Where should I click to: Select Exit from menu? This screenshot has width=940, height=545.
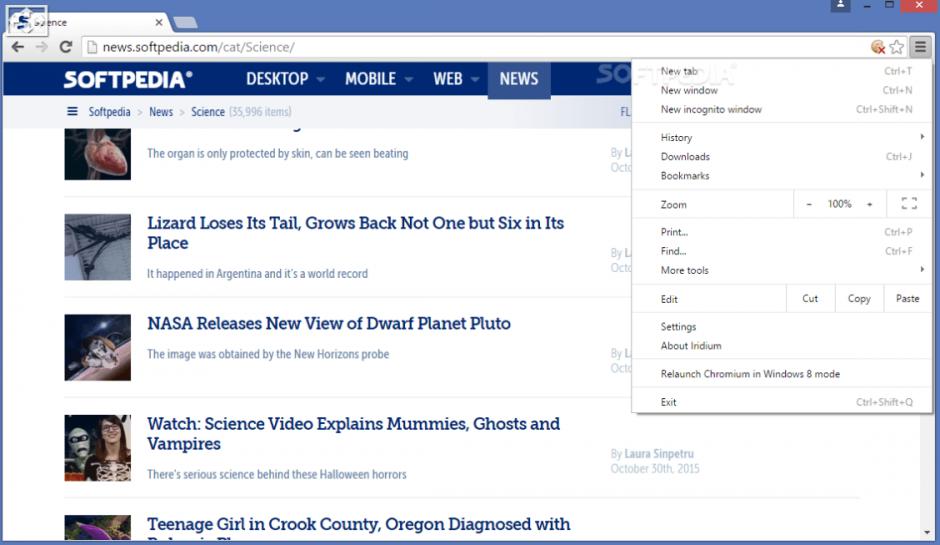click(x=782, y=402)
